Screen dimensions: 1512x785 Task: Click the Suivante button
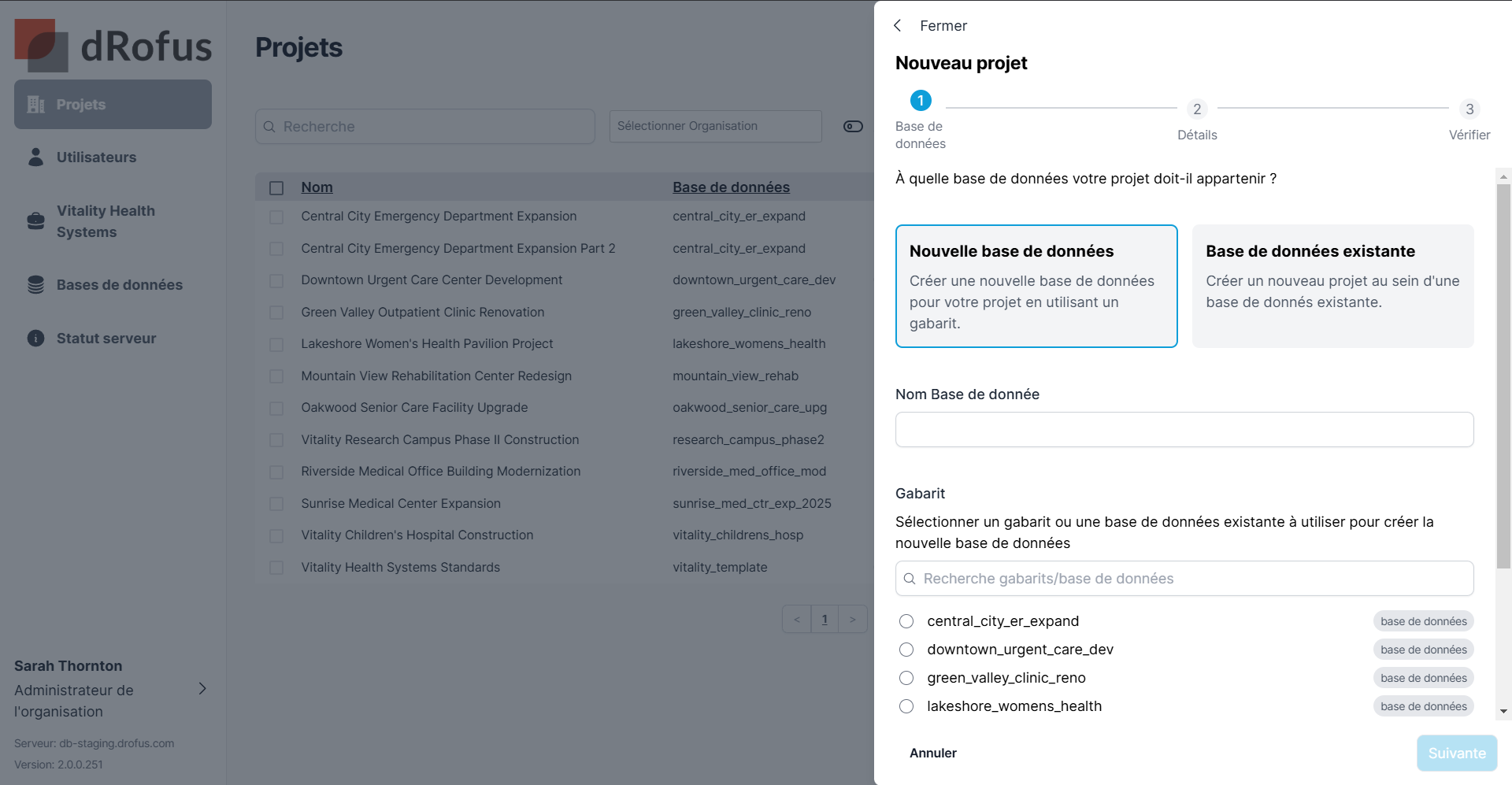tap(1456, 754)
